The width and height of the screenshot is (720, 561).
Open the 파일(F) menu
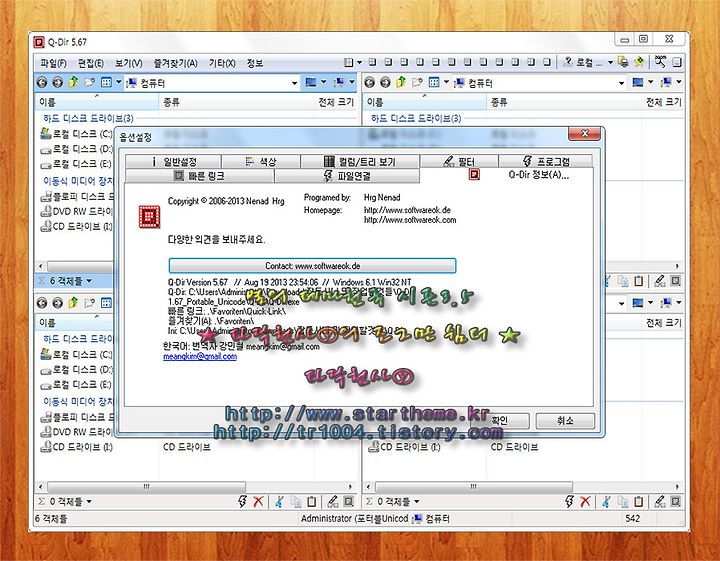[54, 63]
